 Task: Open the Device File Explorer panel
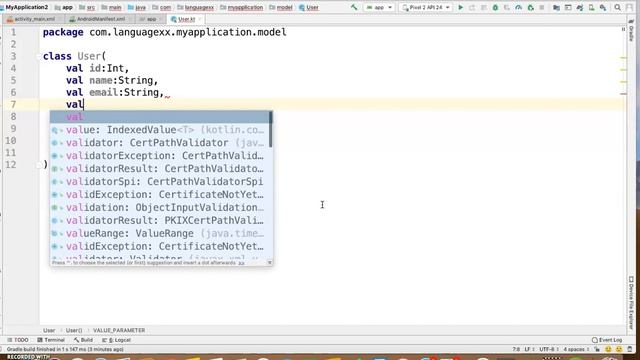(631, 302)
